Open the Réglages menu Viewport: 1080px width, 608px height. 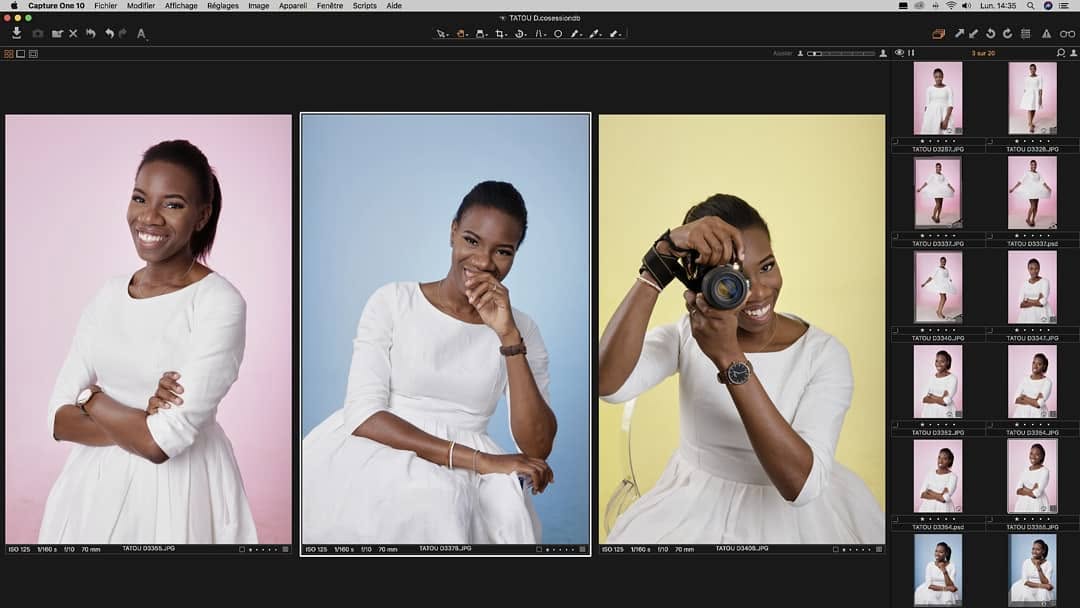pos(222,6)
